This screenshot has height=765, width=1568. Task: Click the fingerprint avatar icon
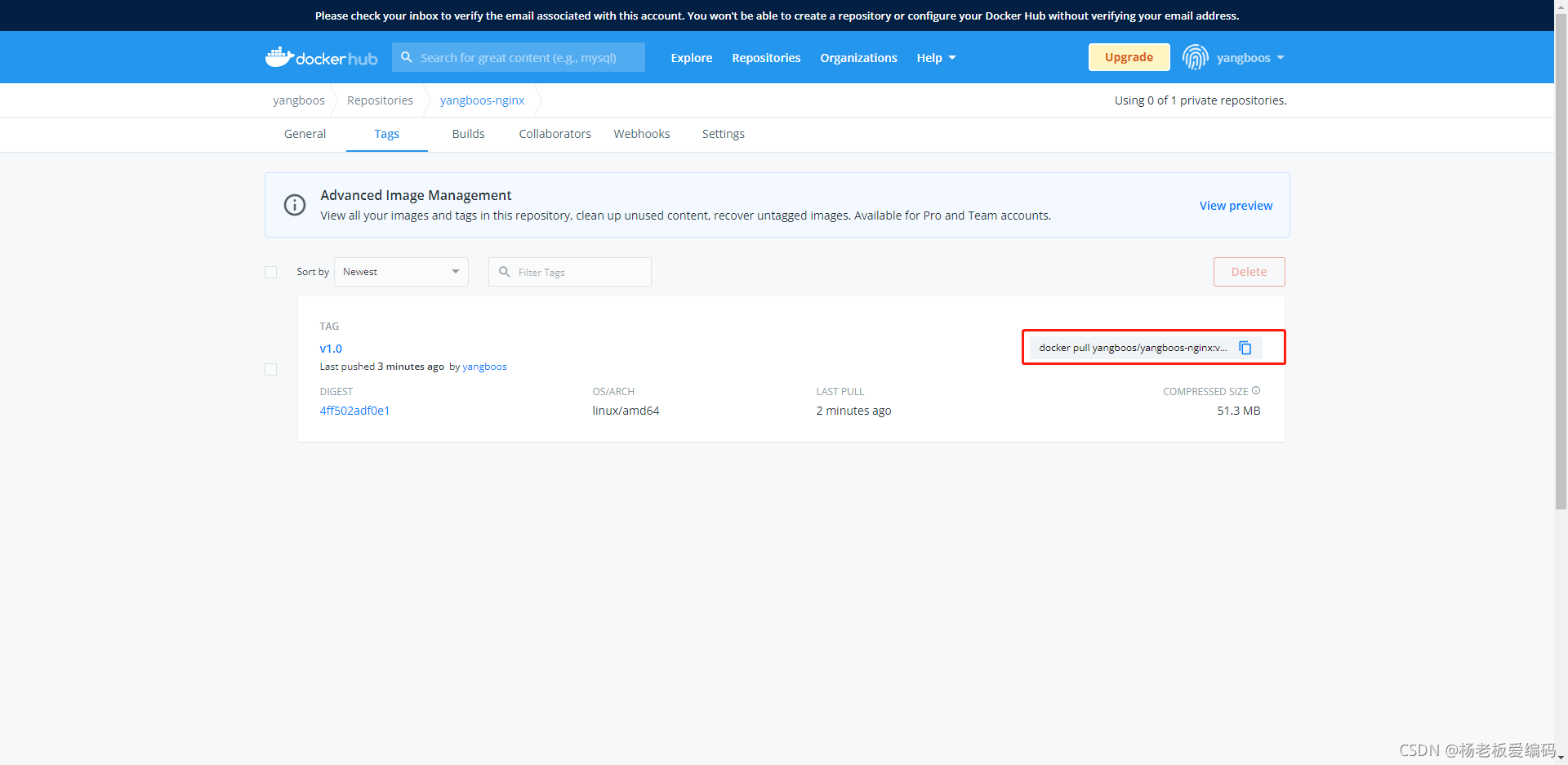[1195, 57]
